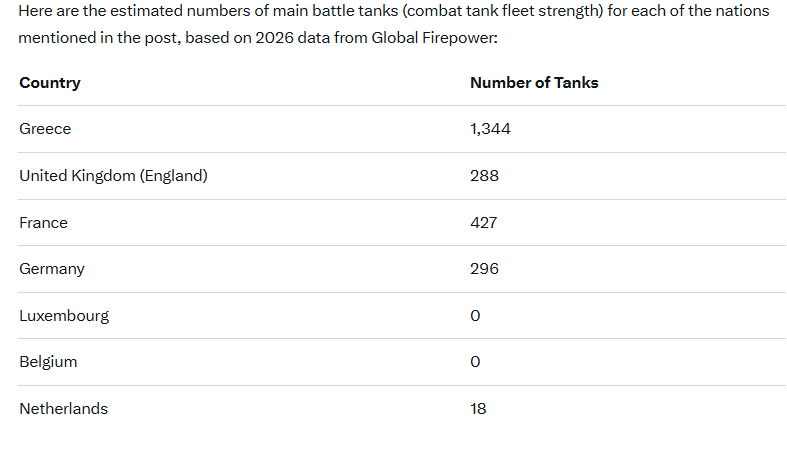787x454 pixels.
Task: Click the United Kingdom (England) cell
Action: click(x=113, y=176)
